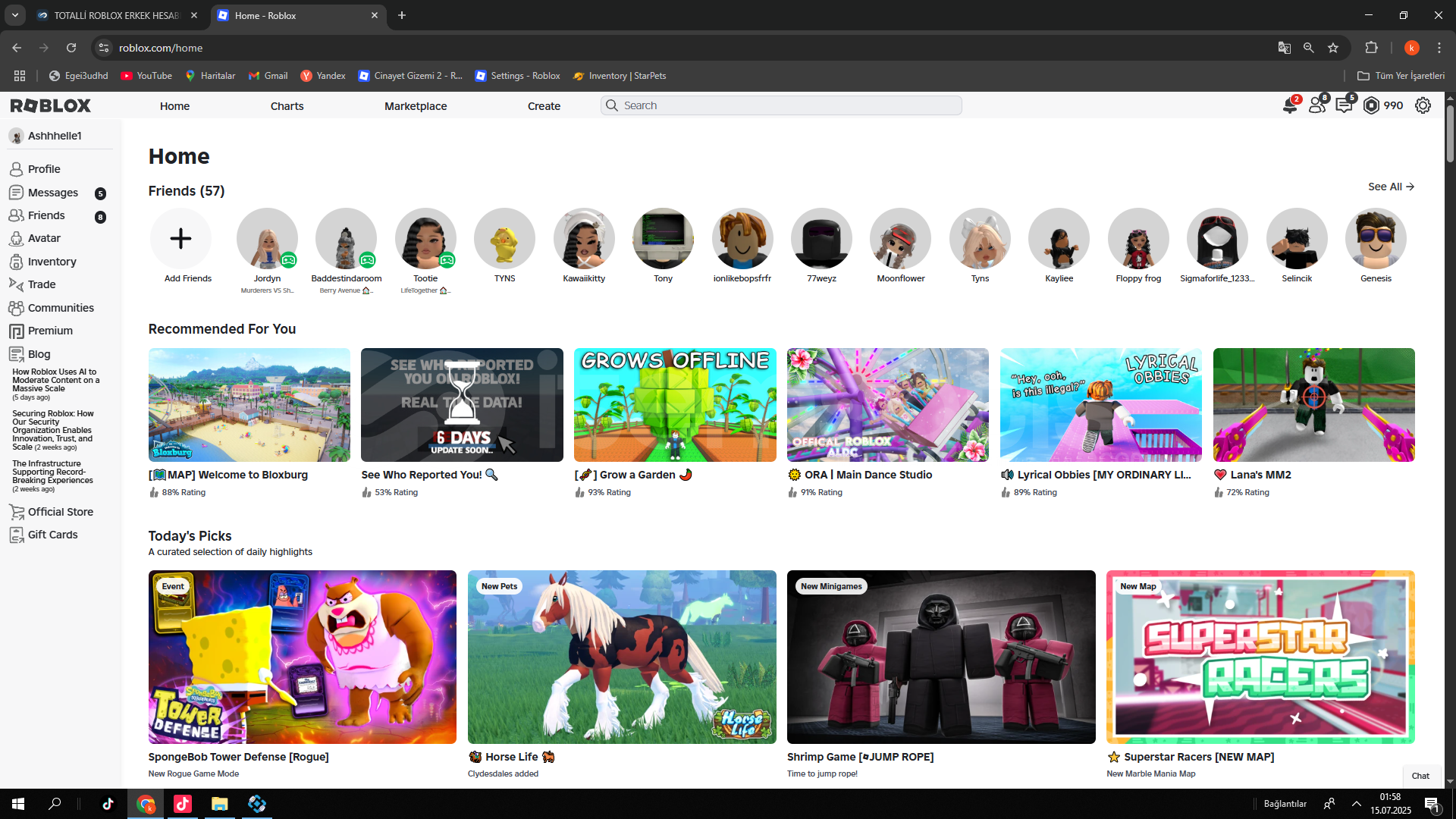Open Inventory | StarPets bookmark
Screen dimensions: 1456x819
(620, 76)
